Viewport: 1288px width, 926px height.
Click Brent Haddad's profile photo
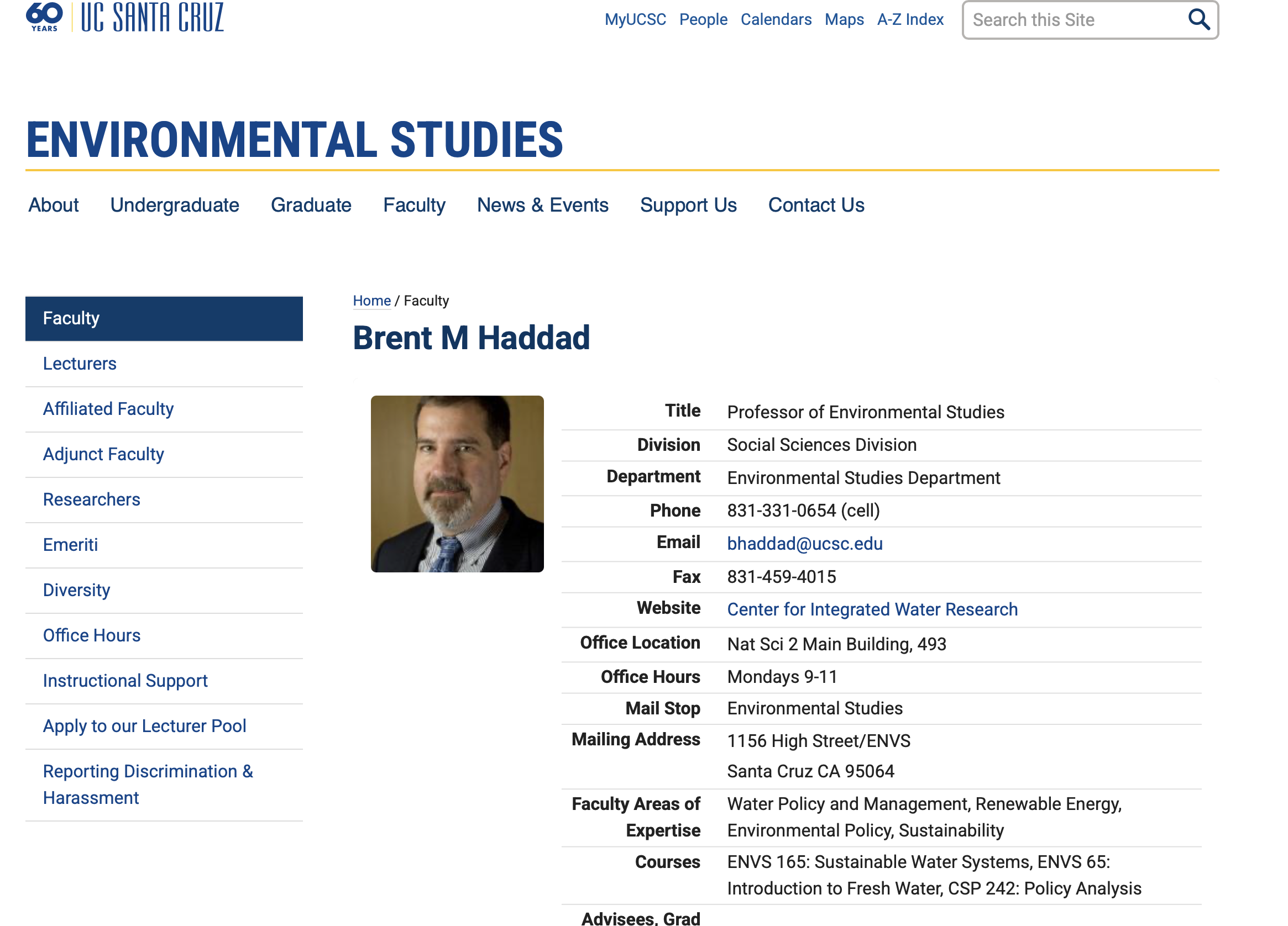point(457,484)
